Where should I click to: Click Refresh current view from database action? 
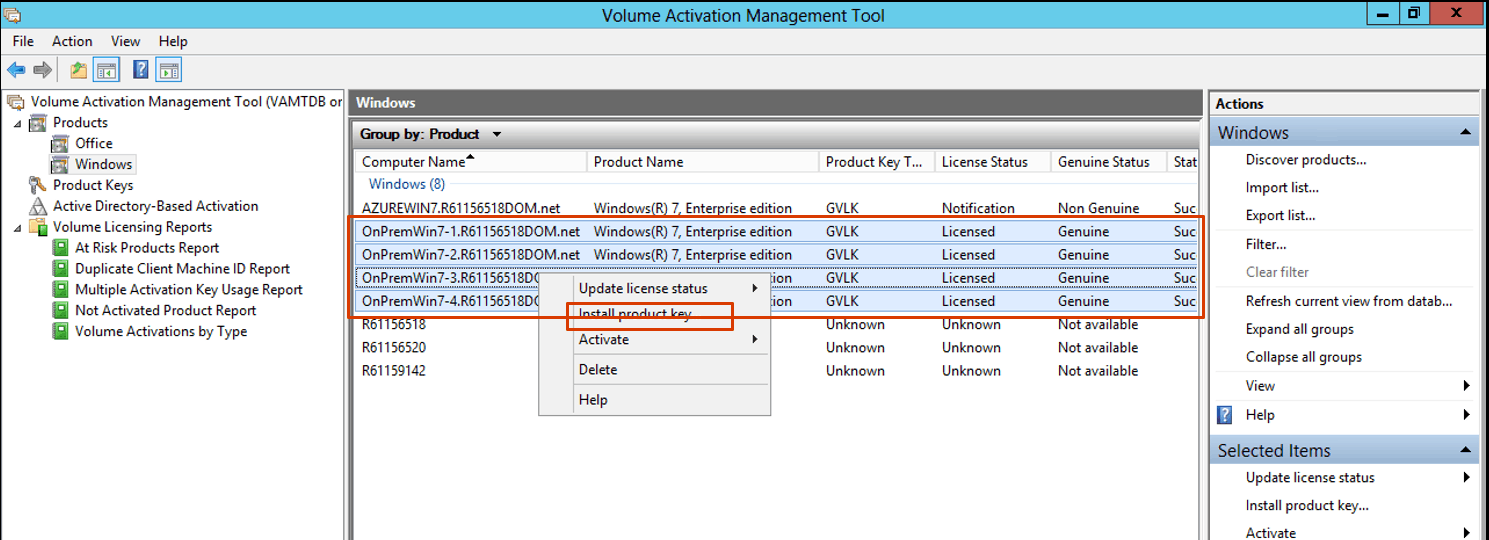click(1349, 301)
